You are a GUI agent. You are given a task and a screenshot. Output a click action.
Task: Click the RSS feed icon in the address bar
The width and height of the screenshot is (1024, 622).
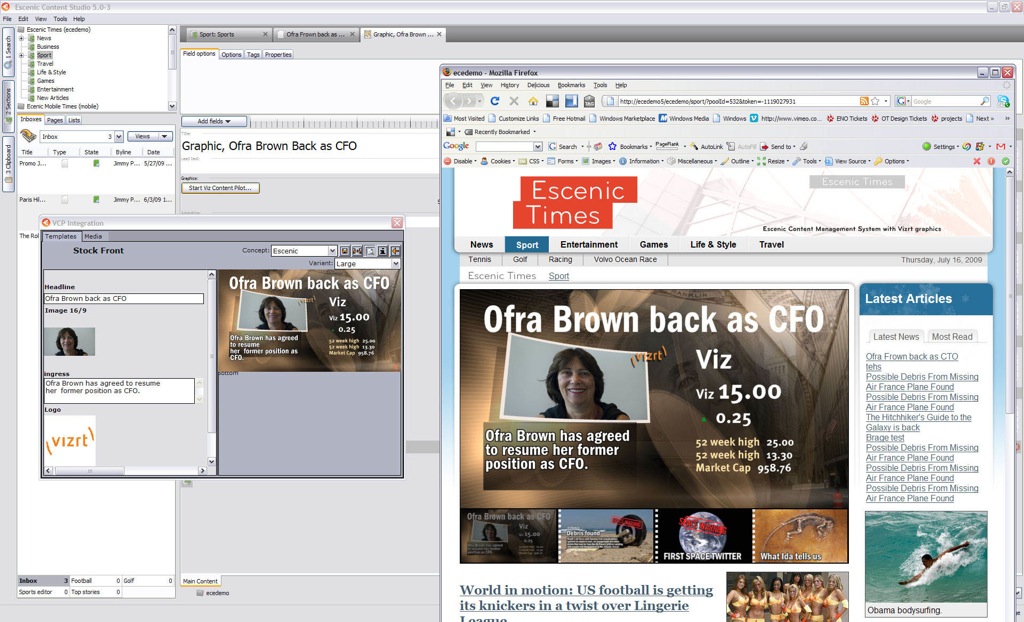click(x=864, y=101)
